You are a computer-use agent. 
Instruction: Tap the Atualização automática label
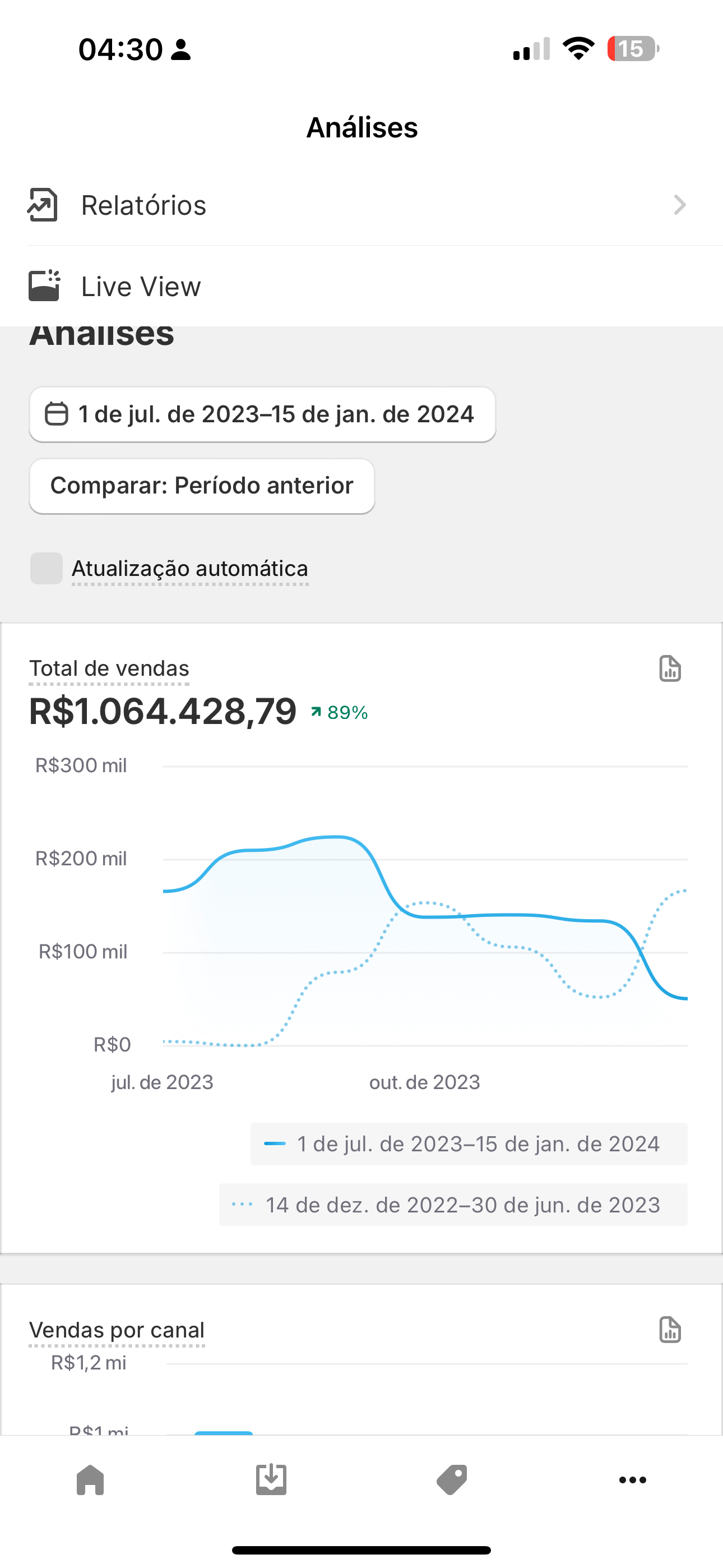(x=190, y=569)
